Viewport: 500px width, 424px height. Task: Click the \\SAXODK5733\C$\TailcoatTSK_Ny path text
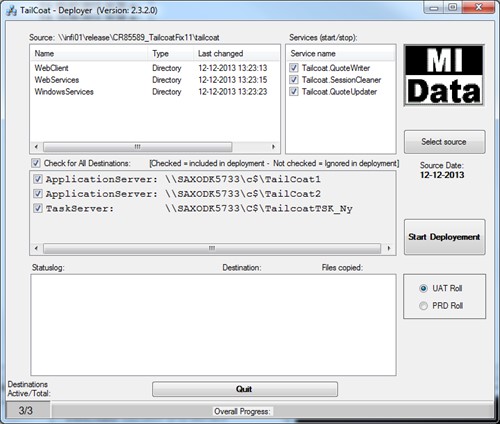point(259,209)
